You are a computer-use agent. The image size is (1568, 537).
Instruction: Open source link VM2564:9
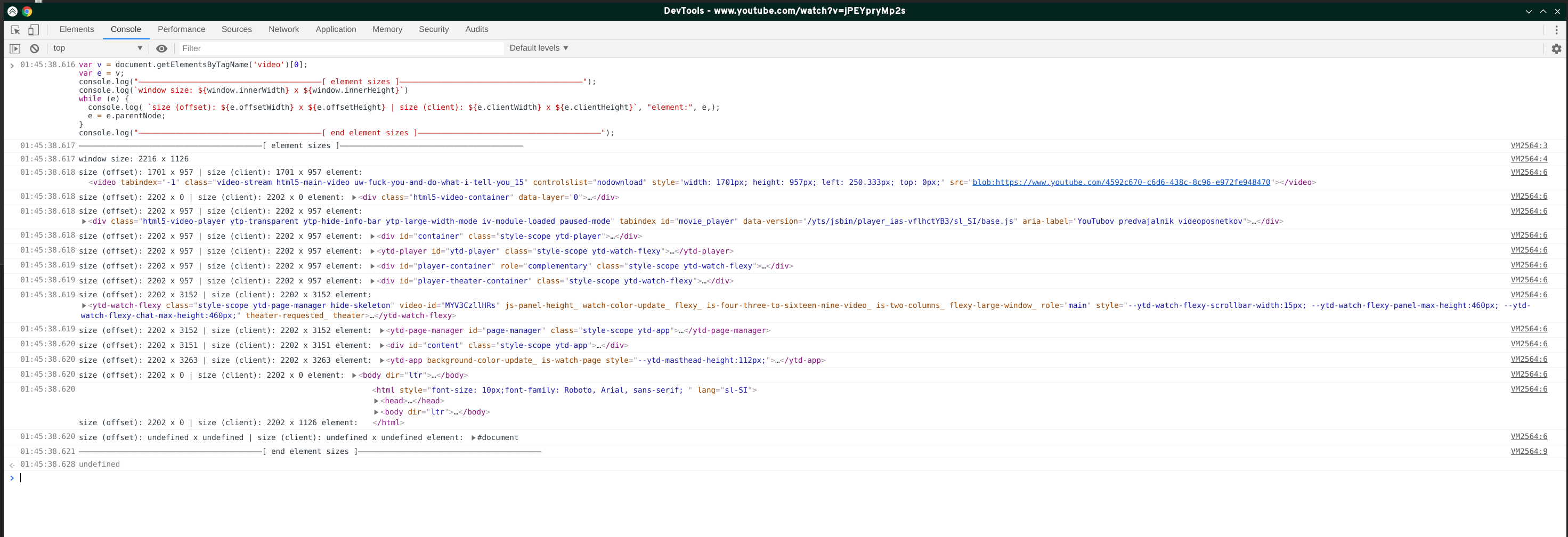coord(1529,451)
